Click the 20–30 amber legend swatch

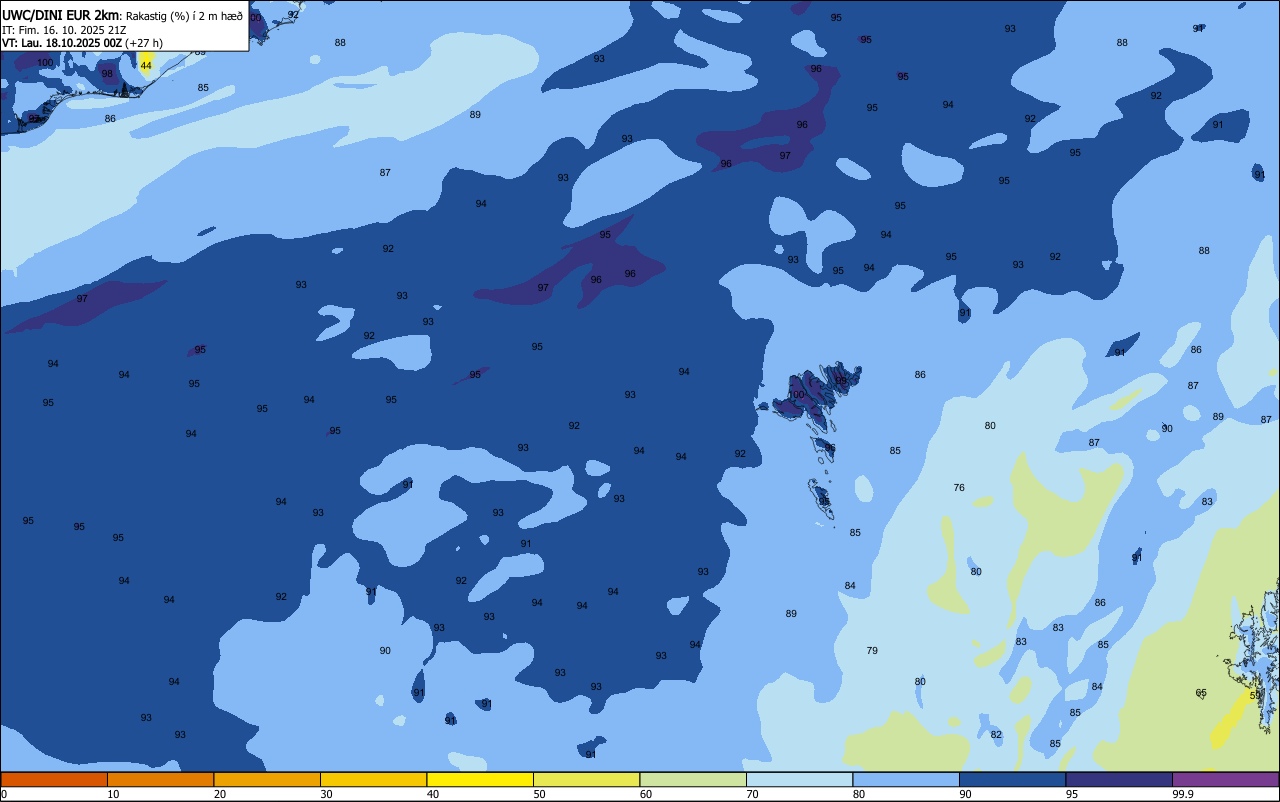[267, 779]
